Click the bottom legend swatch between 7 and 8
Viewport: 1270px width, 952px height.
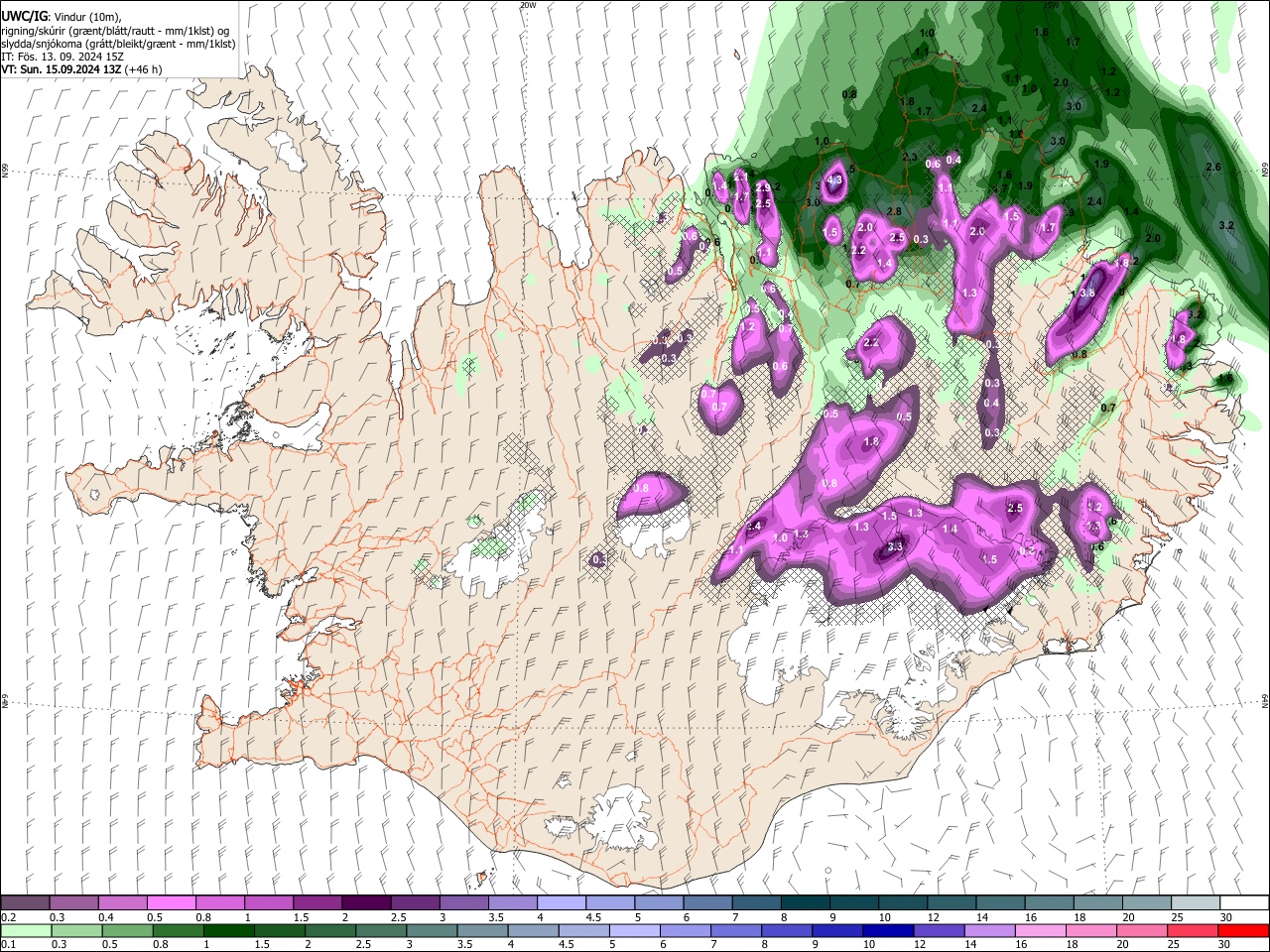click(737, 930)
